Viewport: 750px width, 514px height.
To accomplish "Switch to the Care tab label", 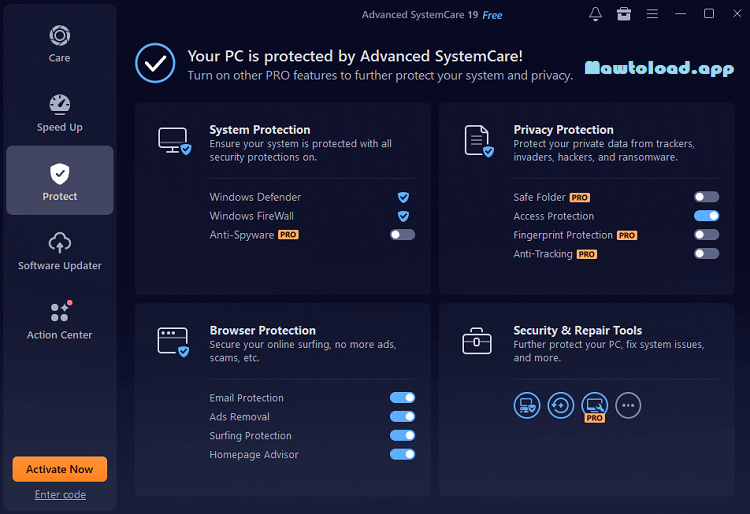I will 59,58.
